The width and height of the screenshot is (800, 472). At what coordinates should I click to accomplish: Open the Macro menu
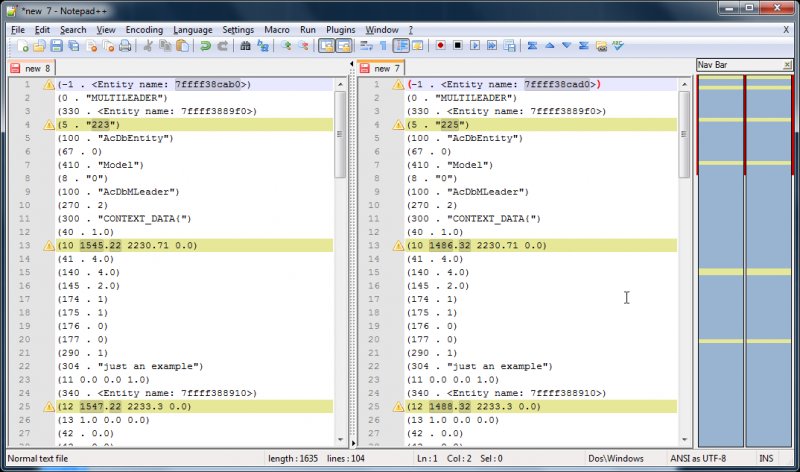click(277, 30)
